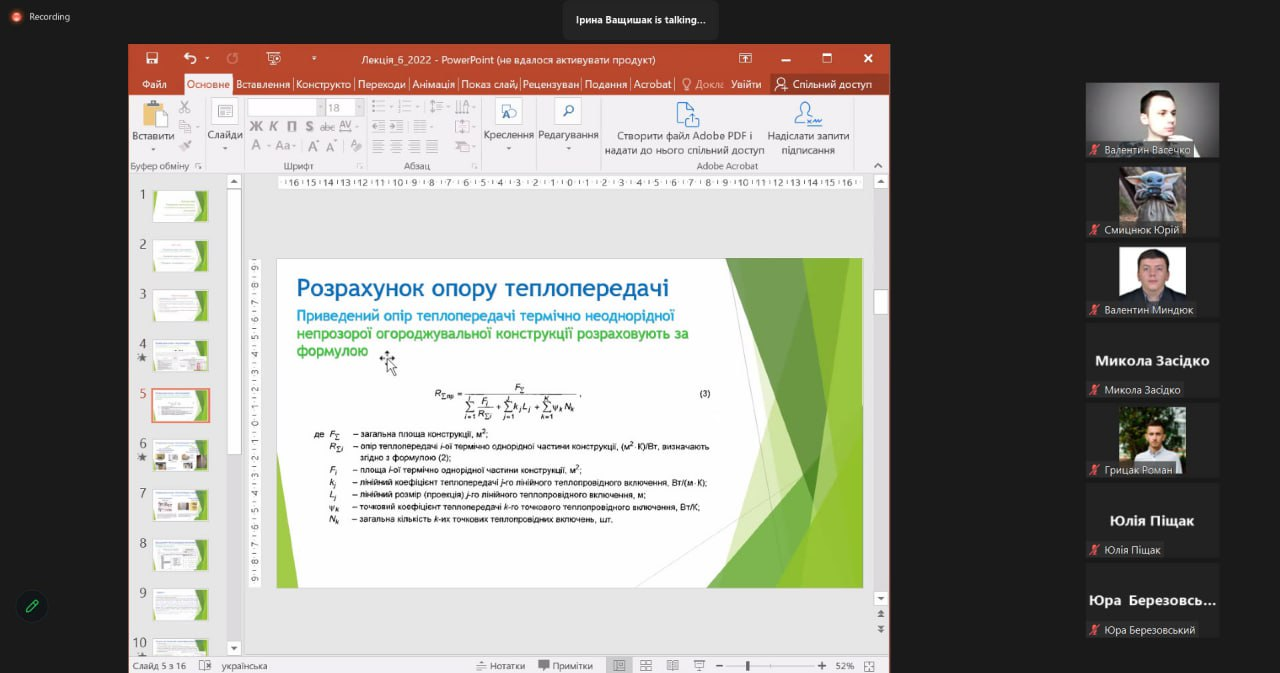This screenshot has width=1280, height=673.
Task: Click the Adobe send for signature icon
Action: pyautogui.click(x=807, y=113)
